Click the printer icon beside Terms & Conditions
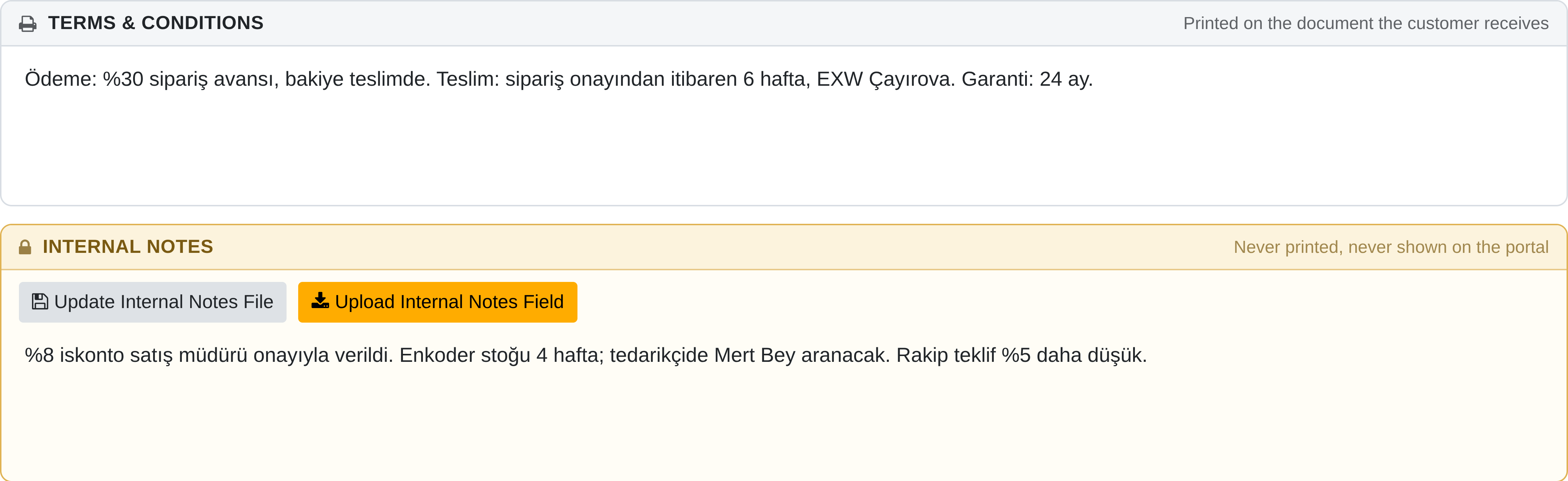This screenshot has height=481, width=1568. [x=27, y=24]
